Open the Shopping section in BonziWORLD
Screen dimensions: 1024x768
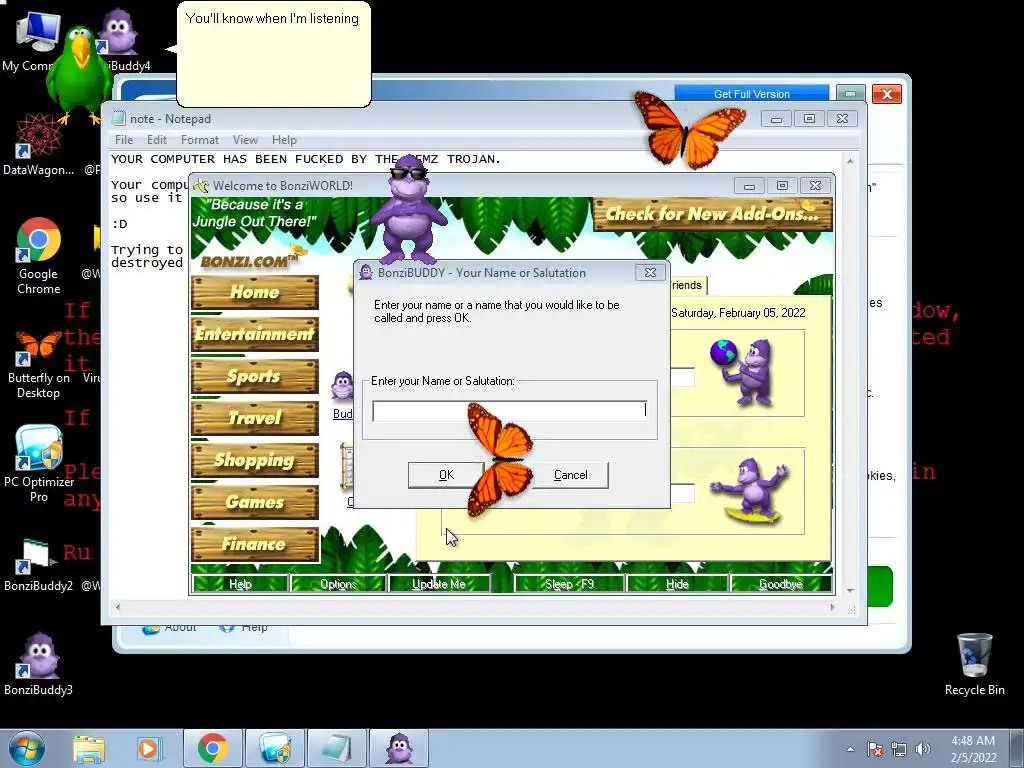[x=255, y=460]
